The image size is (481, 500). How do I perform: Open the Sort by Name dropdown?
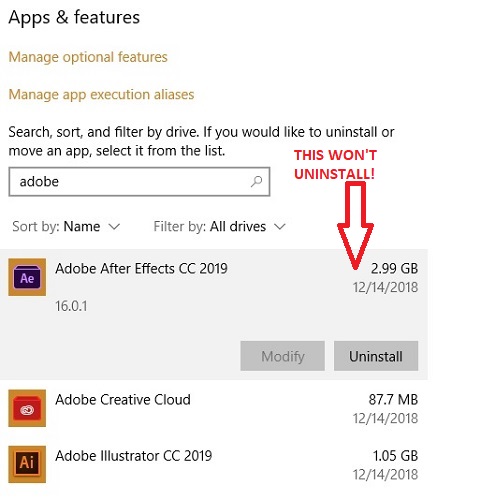point(66,227)
